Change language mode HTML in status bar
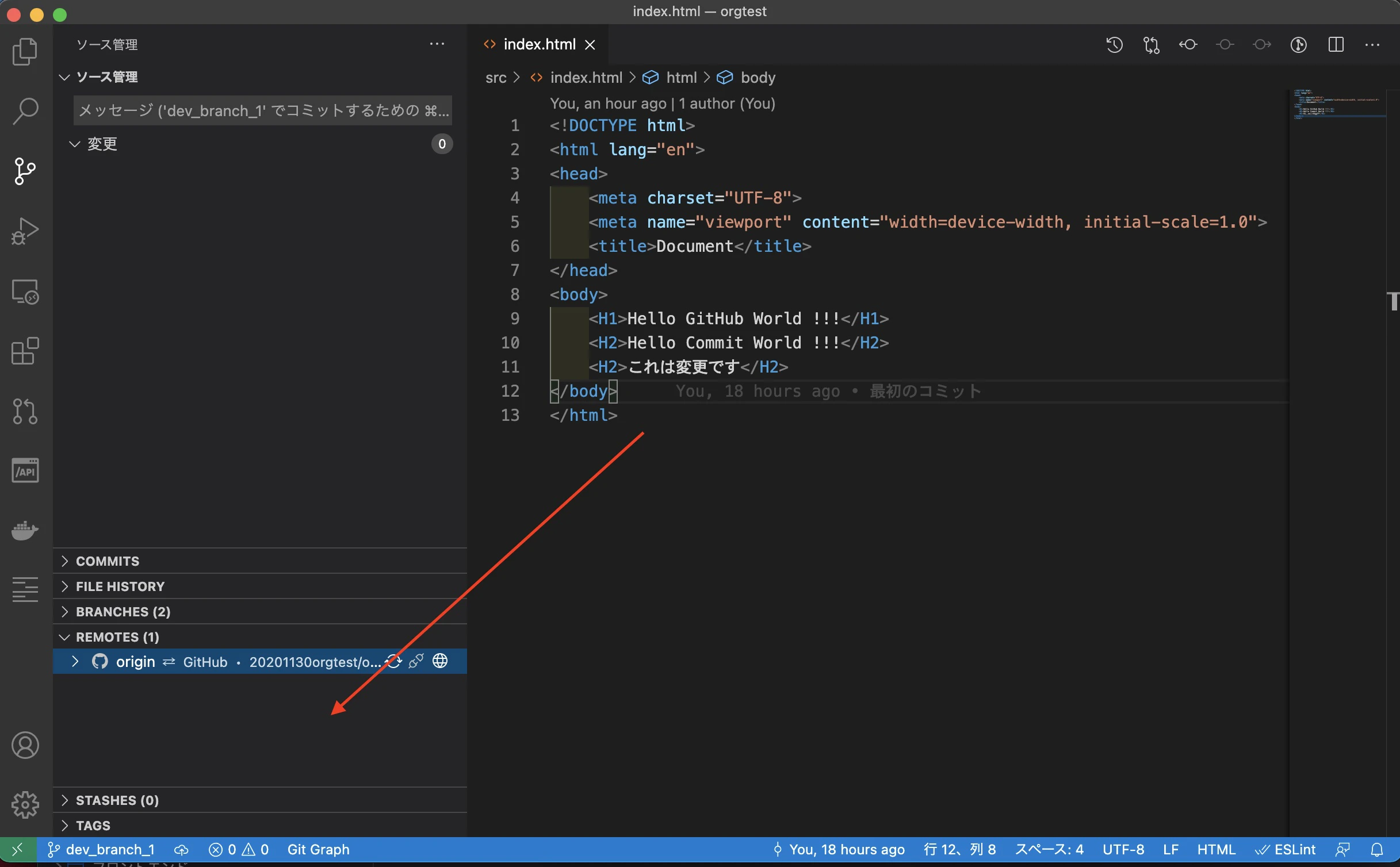Viewport: 1400px width, 867px height. (x=1216, y=850)
